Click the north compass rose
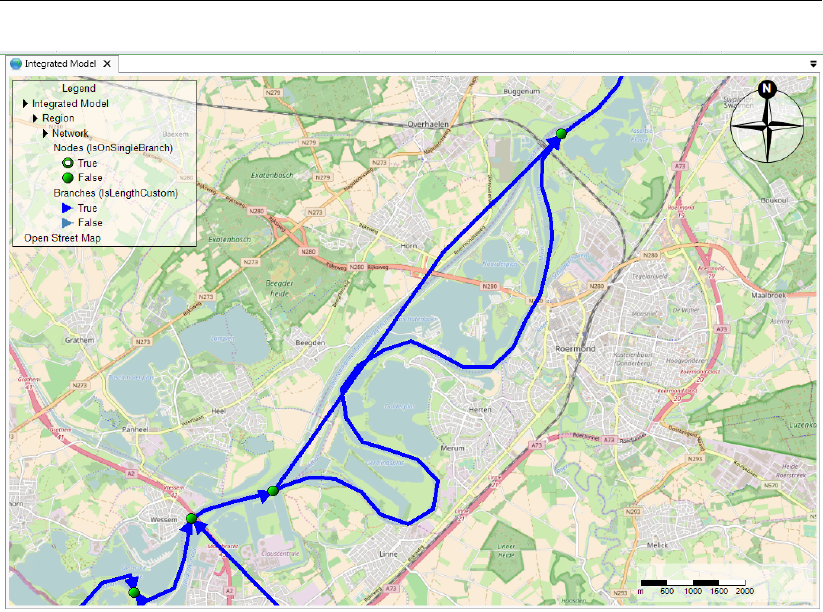This screenshot has height=612, width=823. point(767,122)
